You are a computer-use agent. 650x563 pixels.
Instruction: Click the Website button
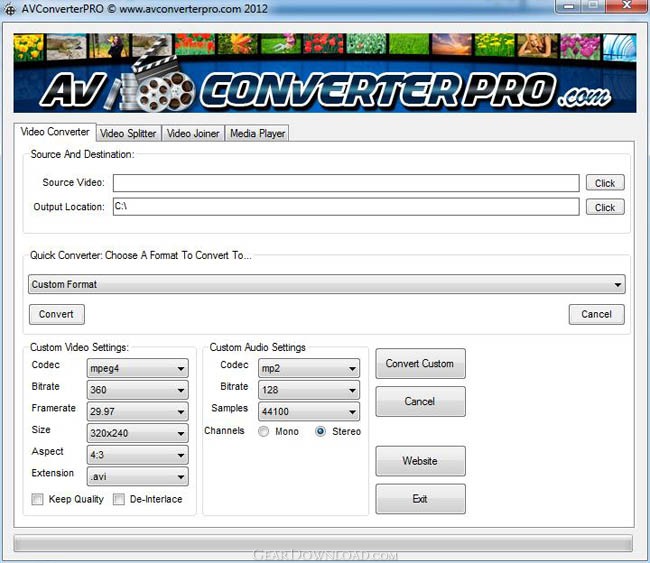[x=420, y=461]
